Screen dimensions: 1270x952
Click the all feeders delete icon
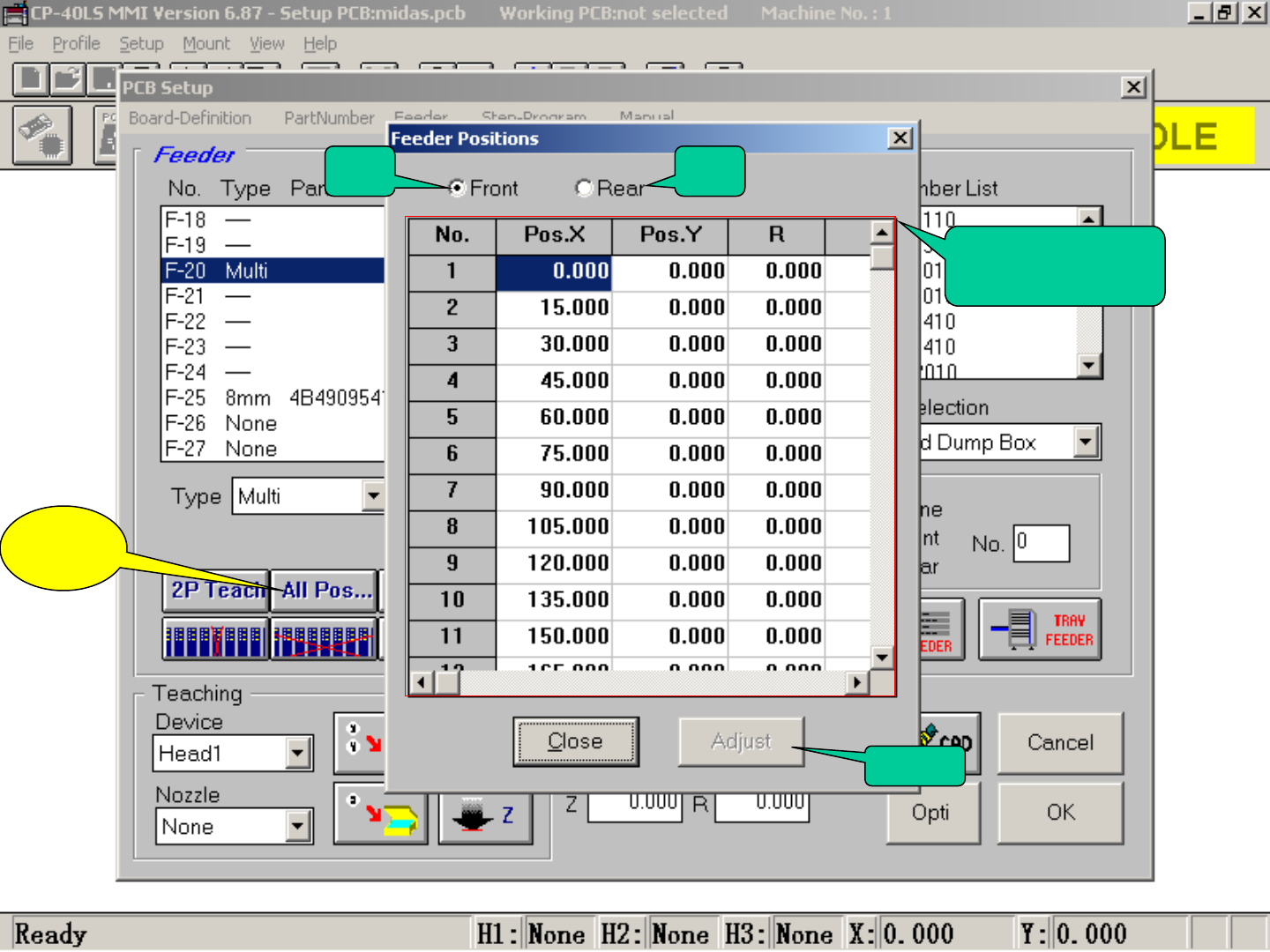pos(323,638)
